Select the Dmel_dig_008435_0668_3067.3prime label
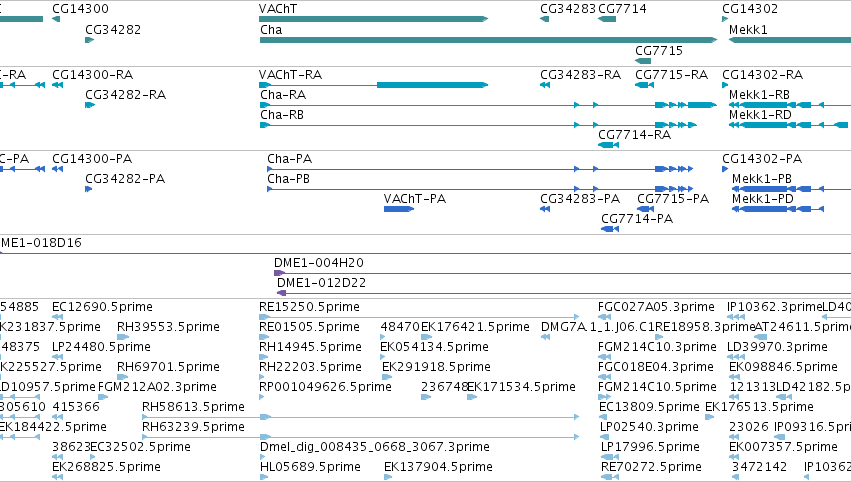The image size is (851, 482). (375, 447)
